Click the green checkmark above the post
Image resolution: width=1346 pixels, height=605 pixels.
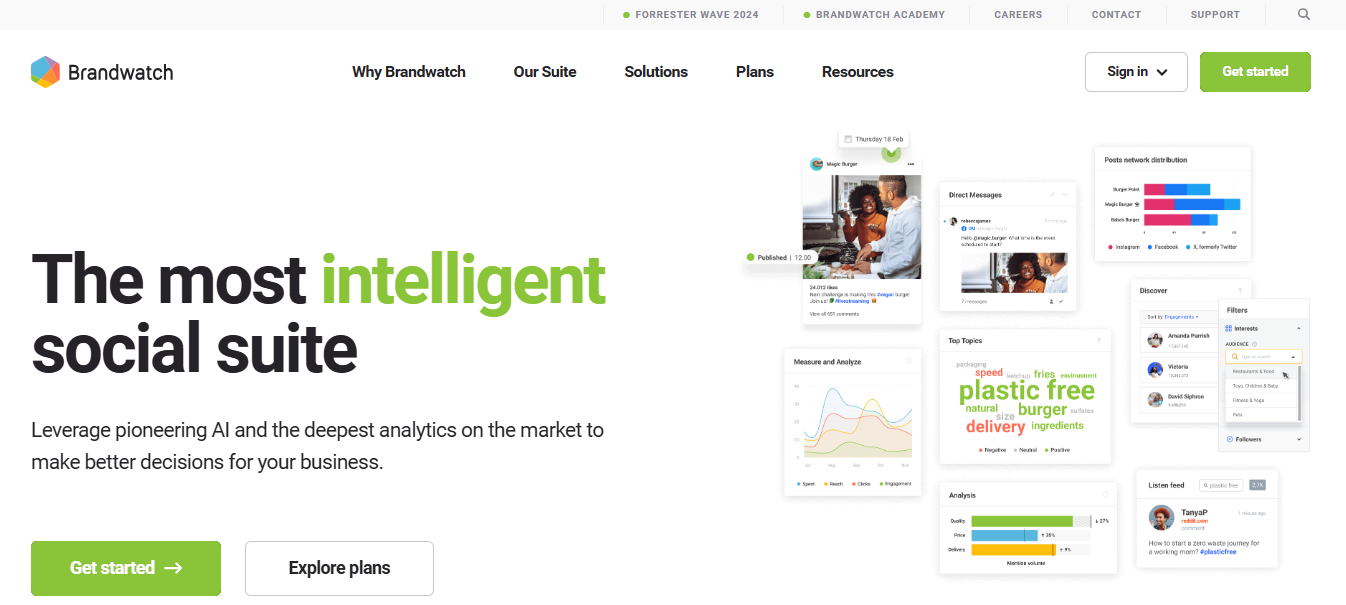[x=892, y=152]
